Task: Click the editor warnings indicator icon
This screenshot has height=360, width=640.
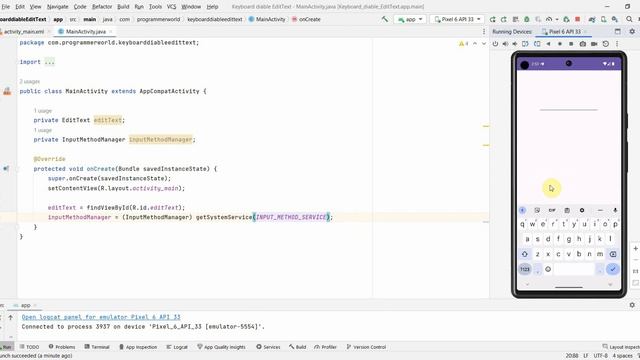Action: [x=463, y=43]
